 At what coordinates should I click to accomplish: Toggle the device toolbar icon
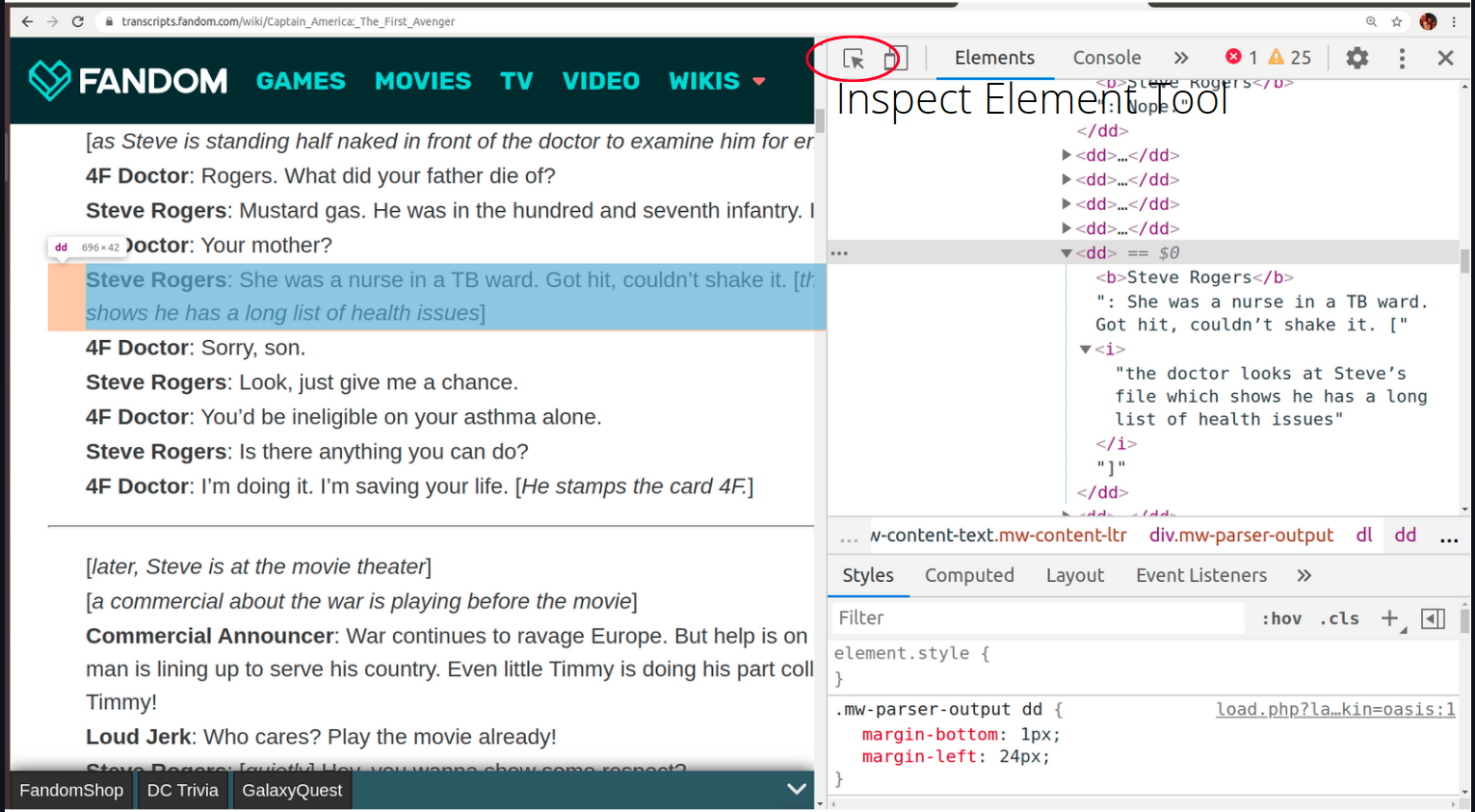pyautogui.click(x=895, y=59)
